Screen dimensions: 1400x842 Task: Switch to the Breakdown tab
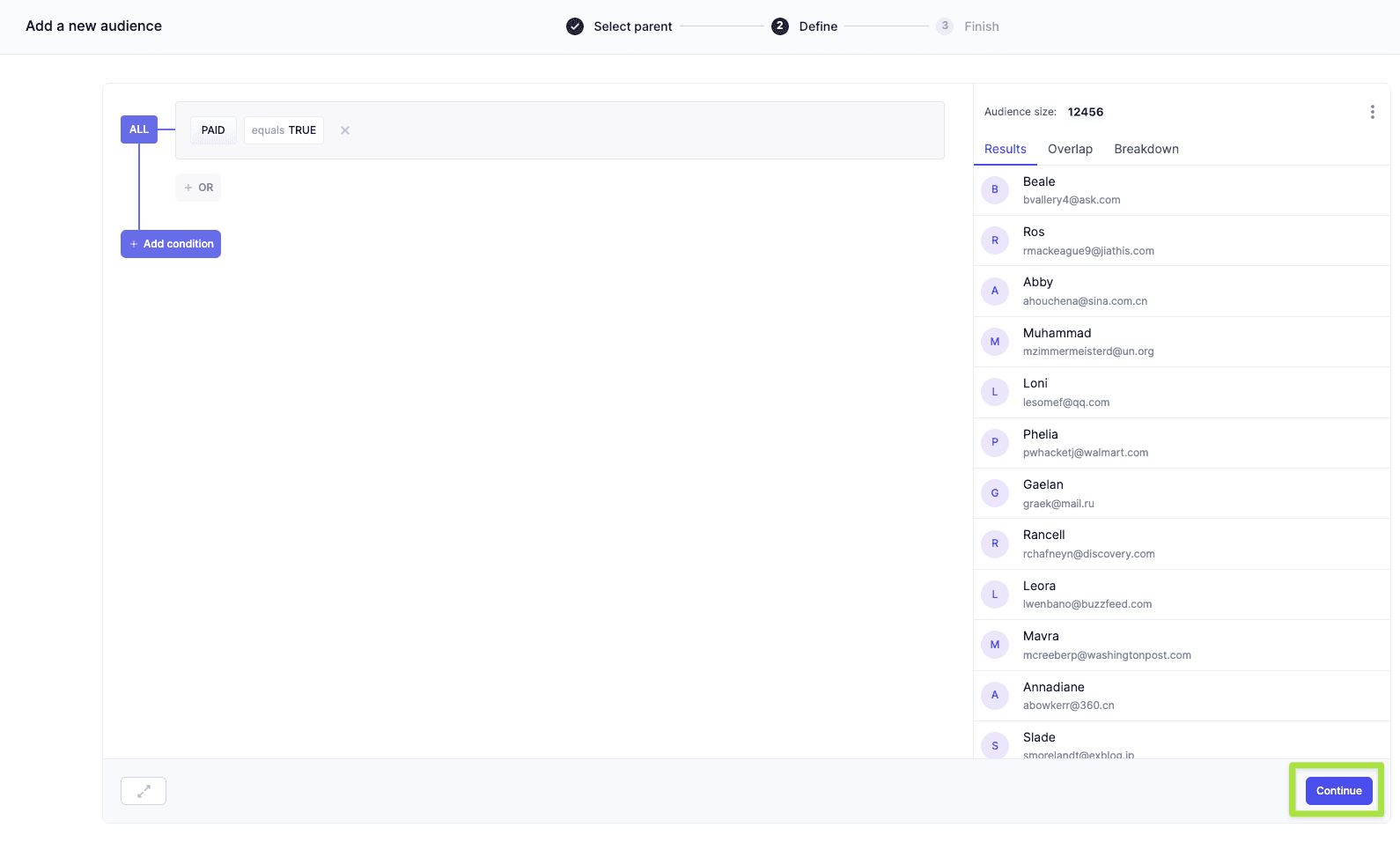click(x=1146, y=149)
